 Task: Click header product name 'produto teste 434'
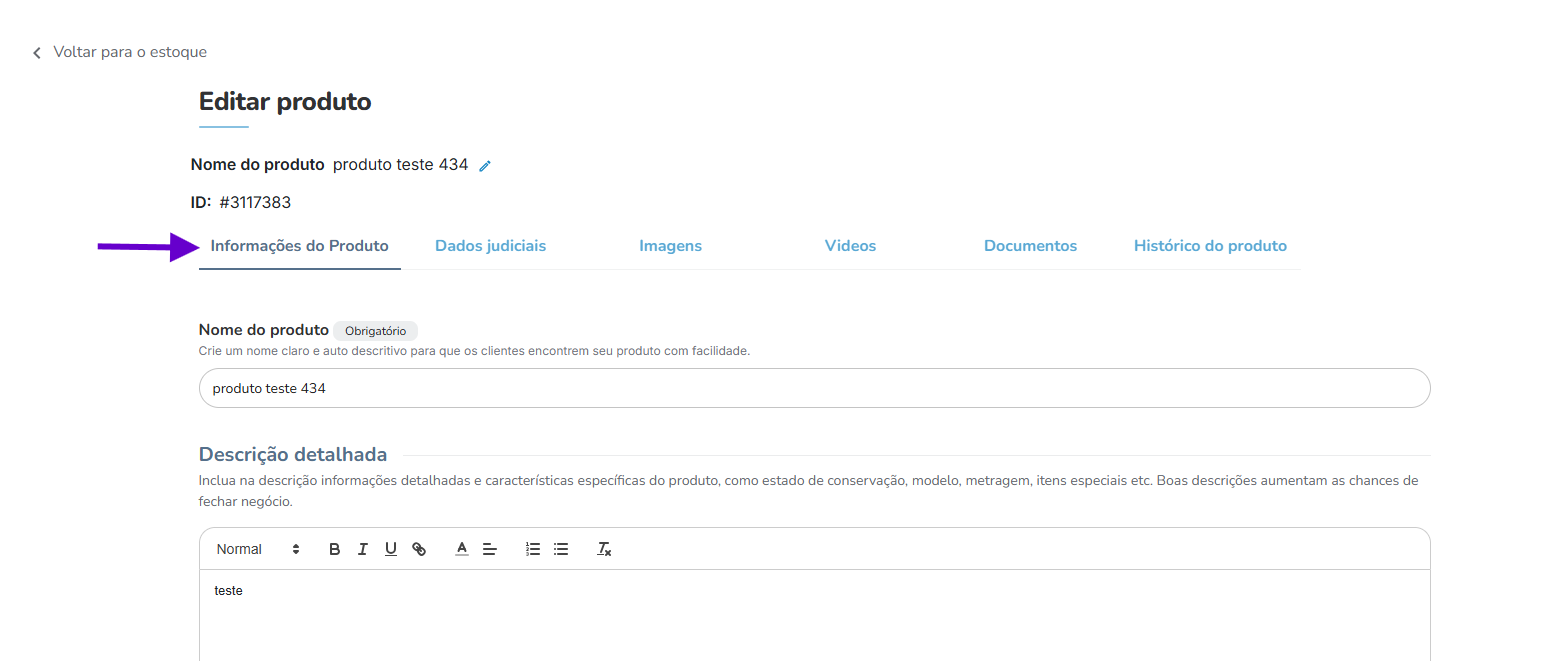click(x=400, y=165)
